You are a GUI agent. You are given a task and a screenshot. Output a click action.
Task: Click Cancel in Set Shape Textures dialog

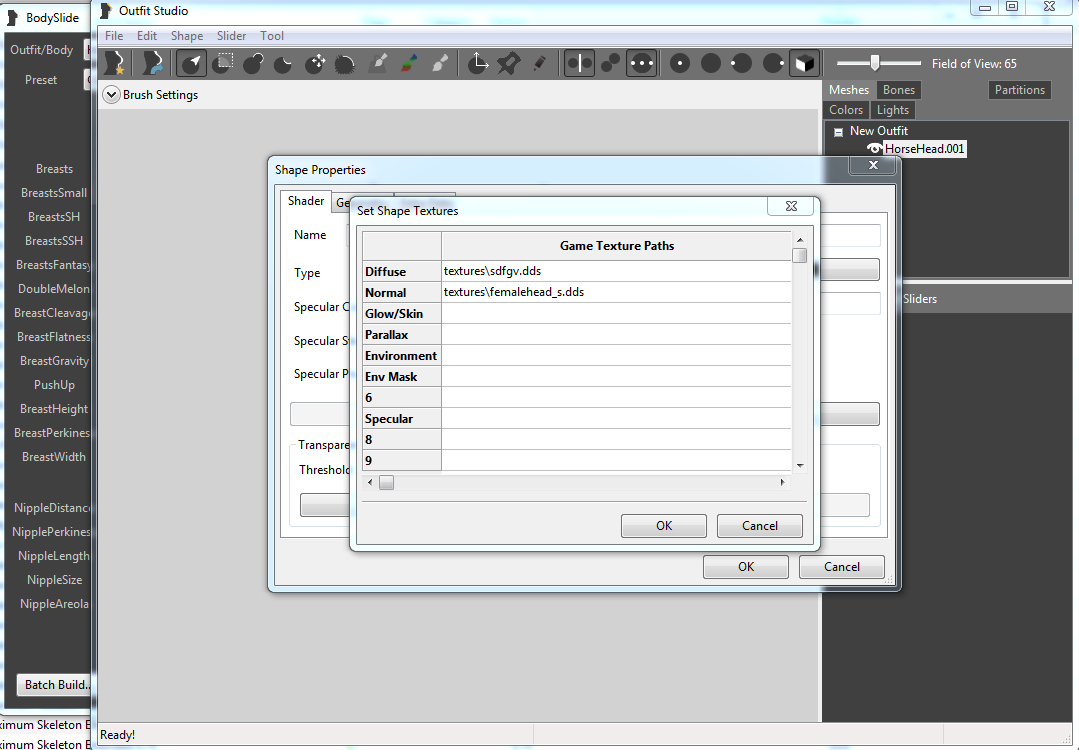point(760,526)
